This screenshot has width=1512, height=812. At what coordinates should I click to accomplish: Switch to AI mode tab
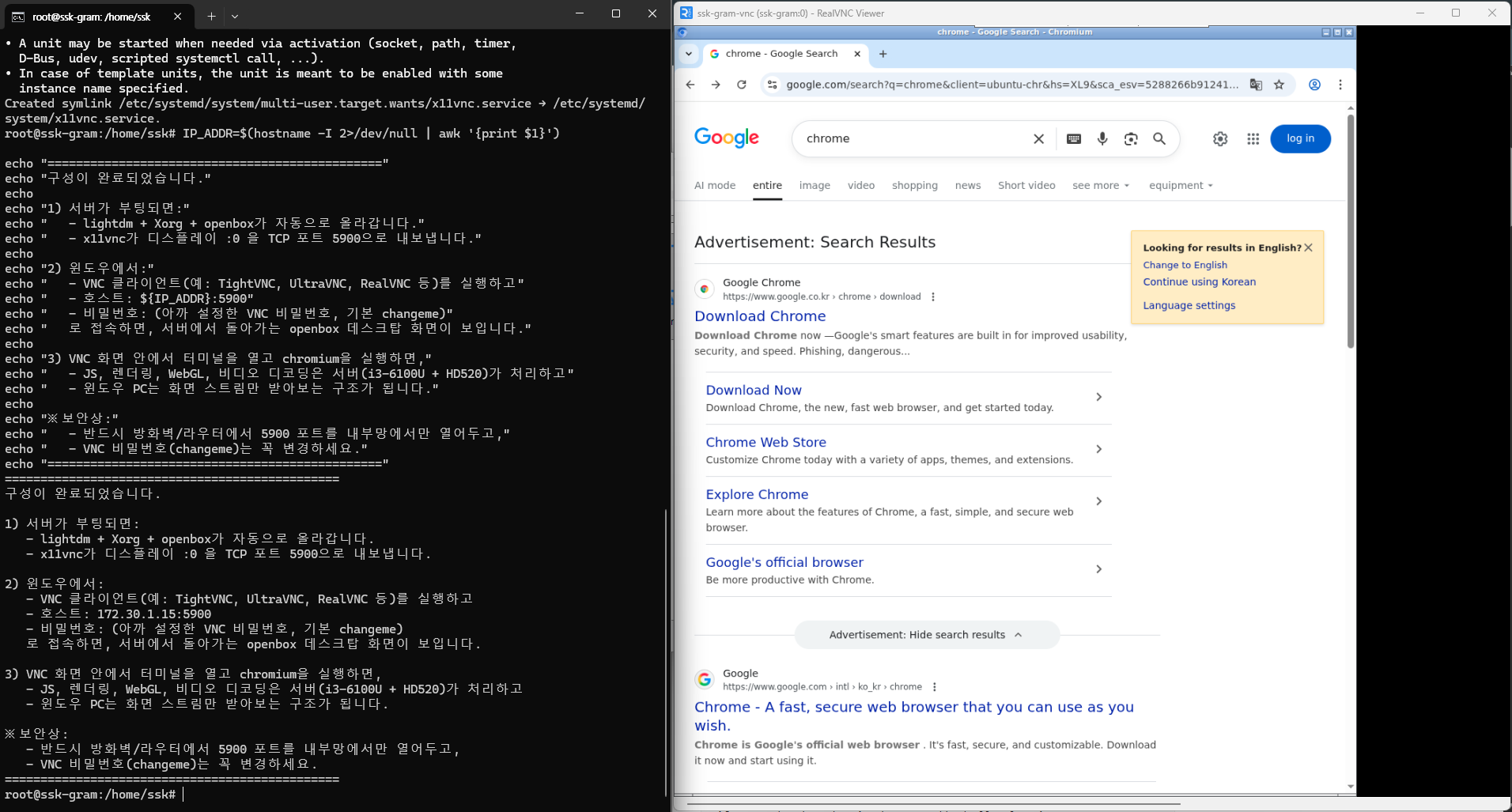715,186
